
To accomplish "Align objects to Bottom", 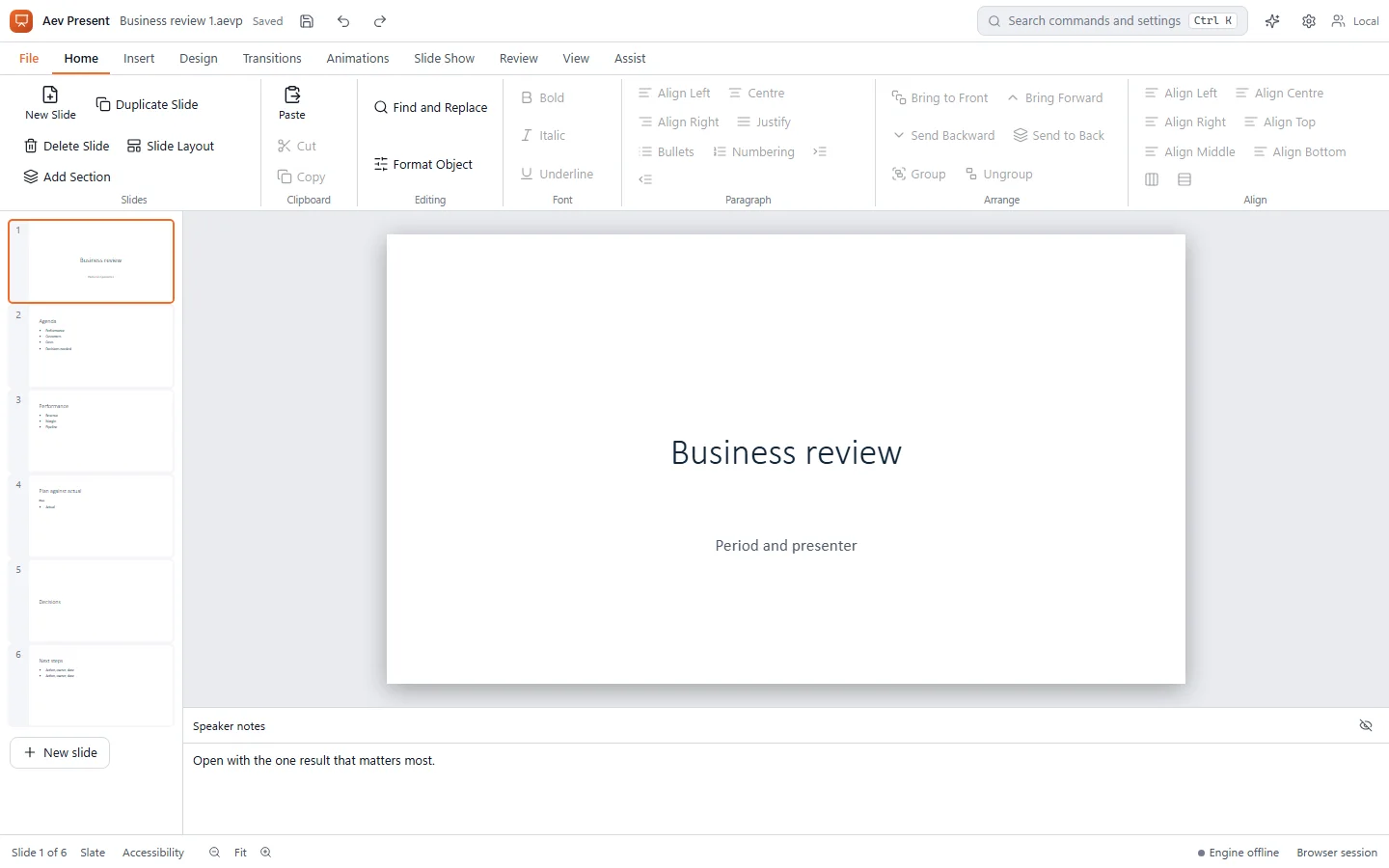I will [1299, 151].
